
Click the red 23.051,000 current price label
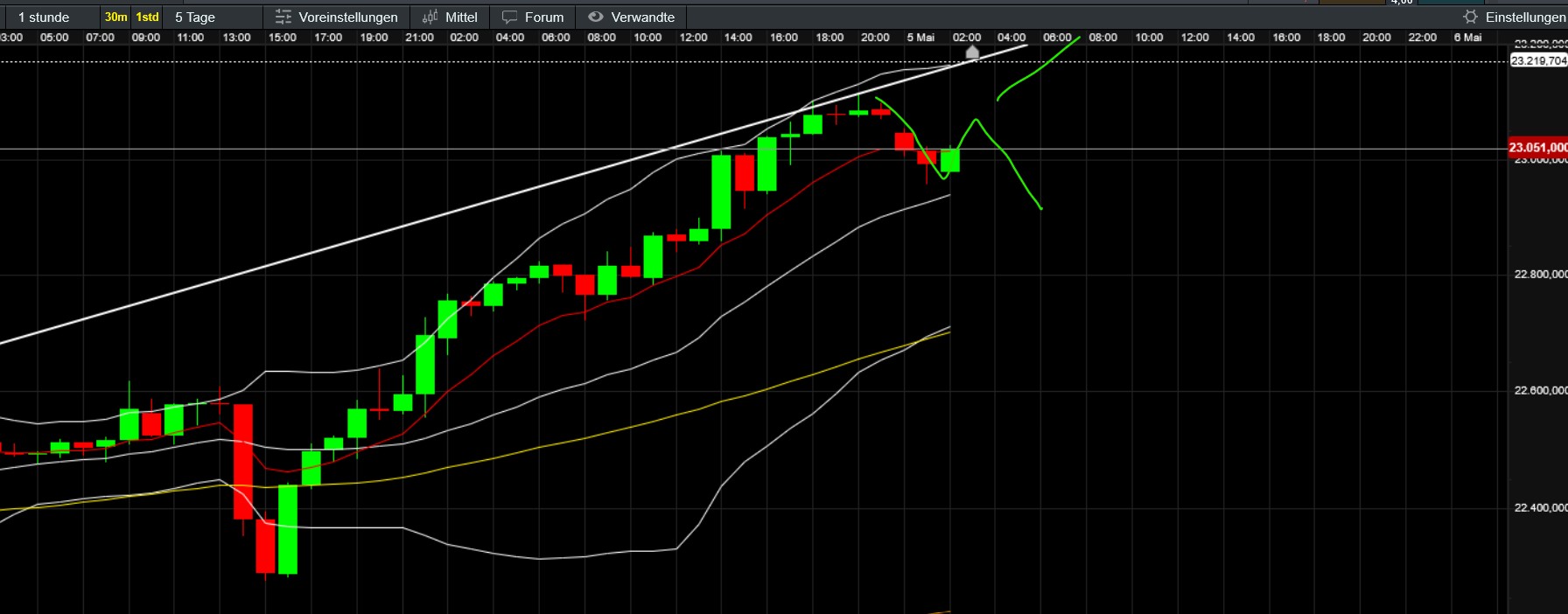pyautogui.click(x=1537, y=147)
